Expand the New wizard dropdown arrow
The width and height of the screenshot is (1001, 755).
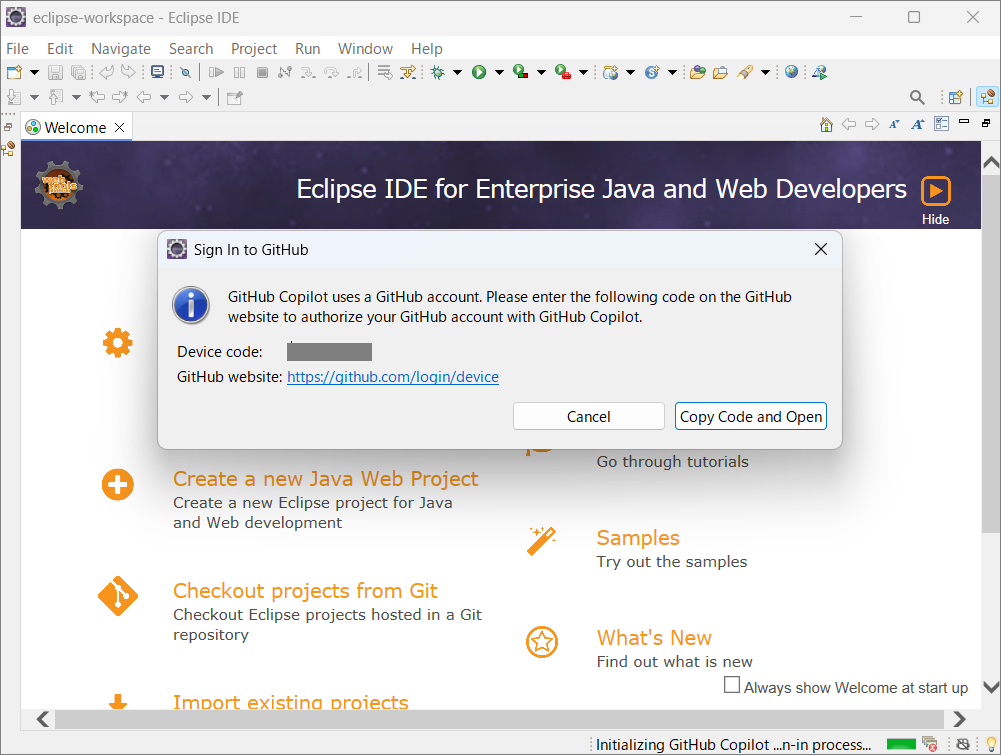[34, 72]
